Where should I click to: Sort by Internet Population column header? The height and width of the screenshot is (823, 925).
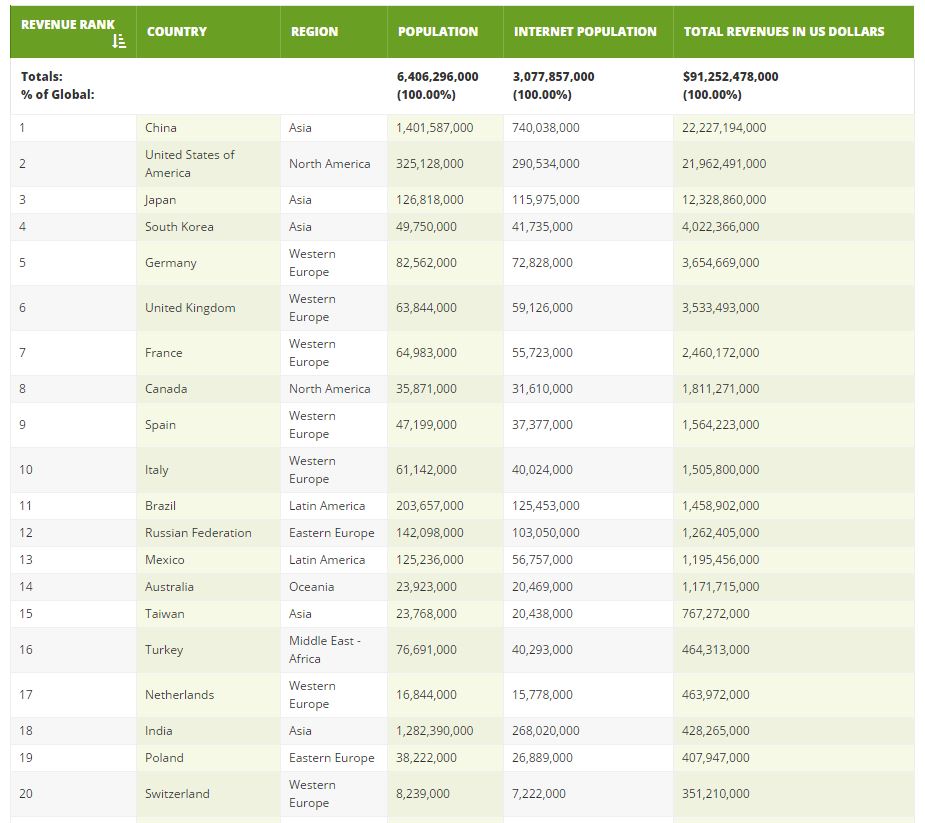coord(588,32)
